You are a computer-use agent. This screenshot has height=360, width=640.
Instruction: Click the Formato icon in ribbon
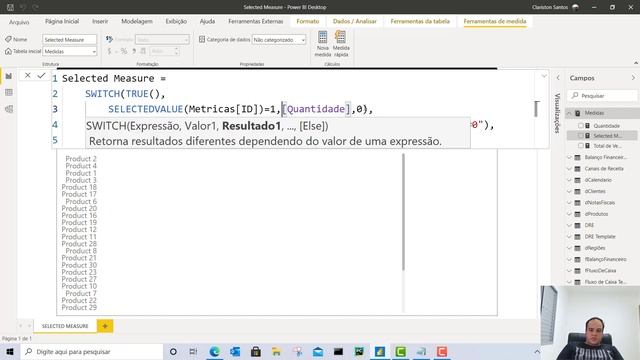point(109,39)
